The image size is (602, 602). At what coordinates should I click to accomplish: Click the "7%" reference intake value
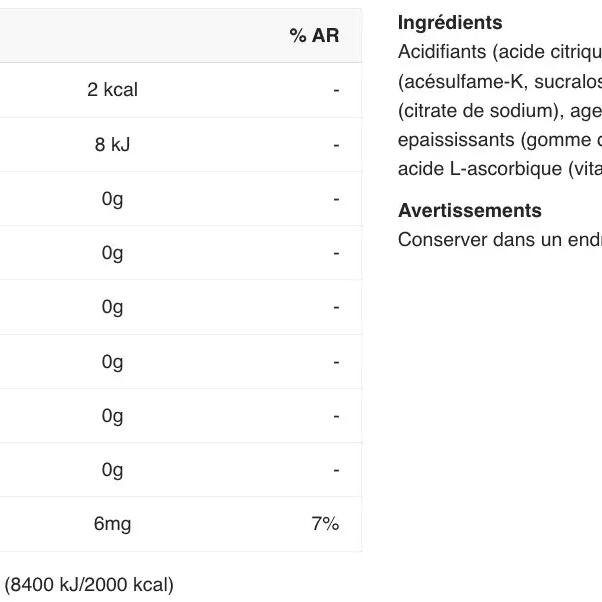325,523
